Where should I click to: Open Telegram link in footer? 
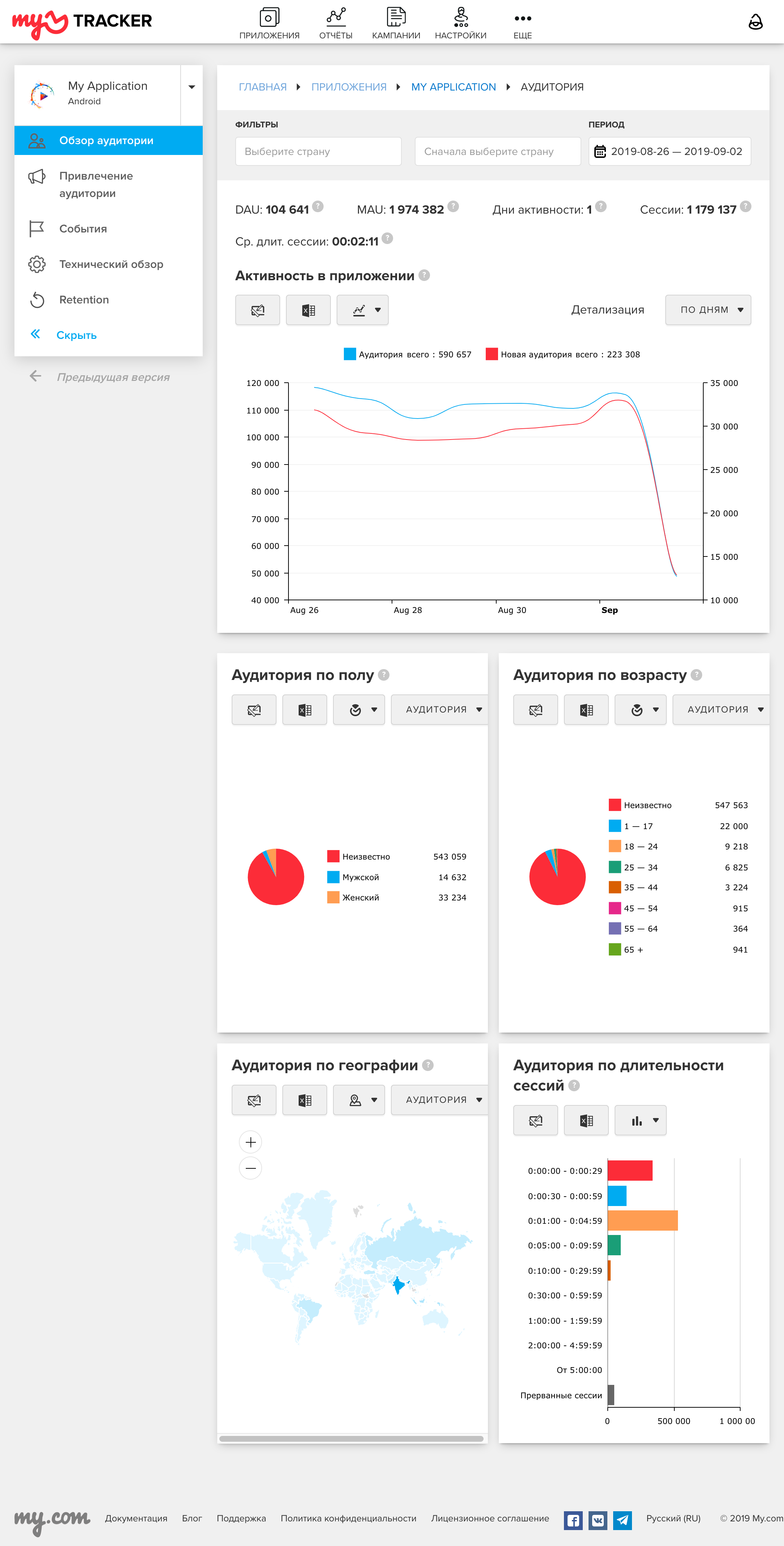(x=623, y=1520)
